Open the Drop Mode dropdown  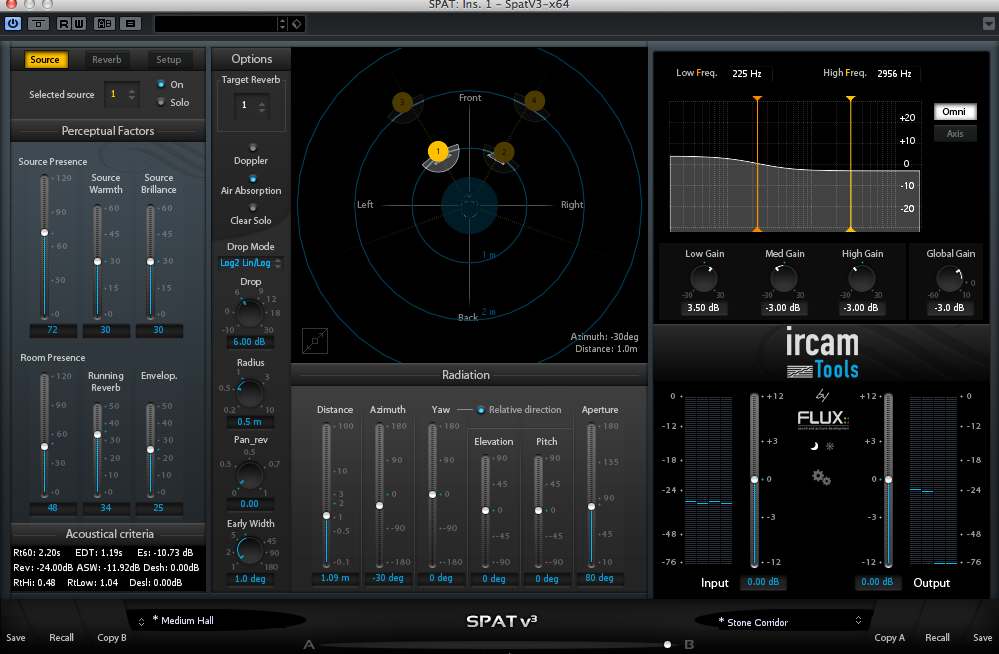point(250,263)
